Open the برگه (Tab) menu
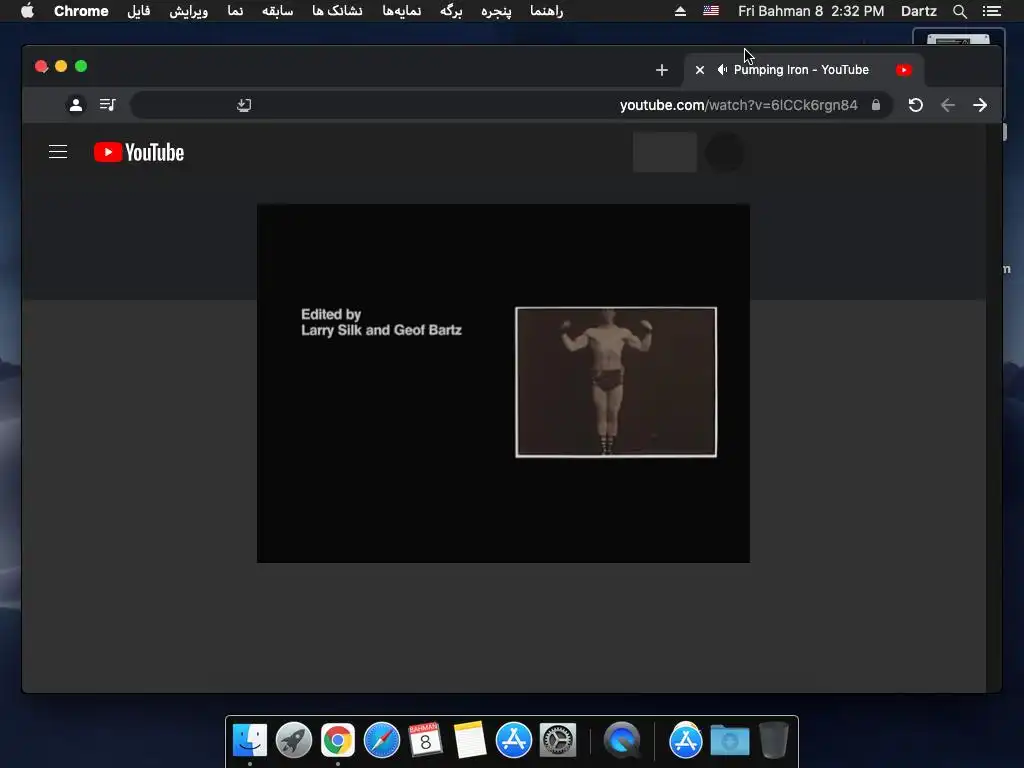Image resolution: width=1024 pixels, height=768 pixels. [451, 11]
